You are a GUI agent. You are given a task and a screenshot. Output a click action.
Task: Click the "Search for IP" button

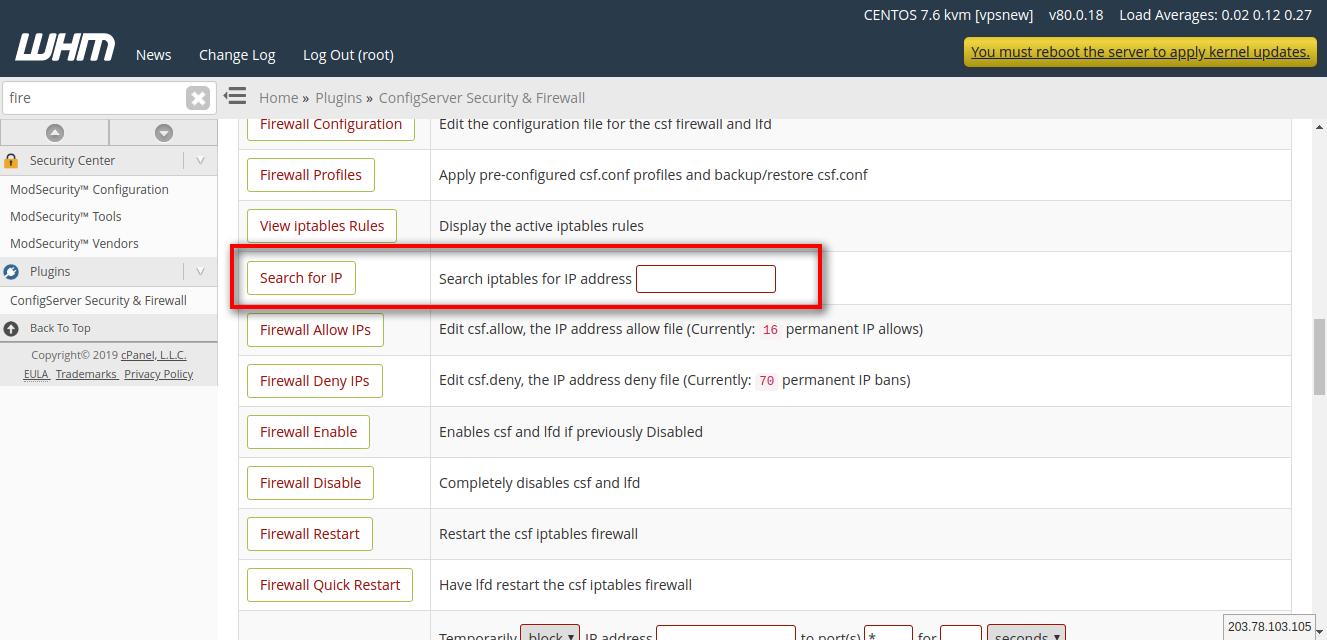(301, 277)
